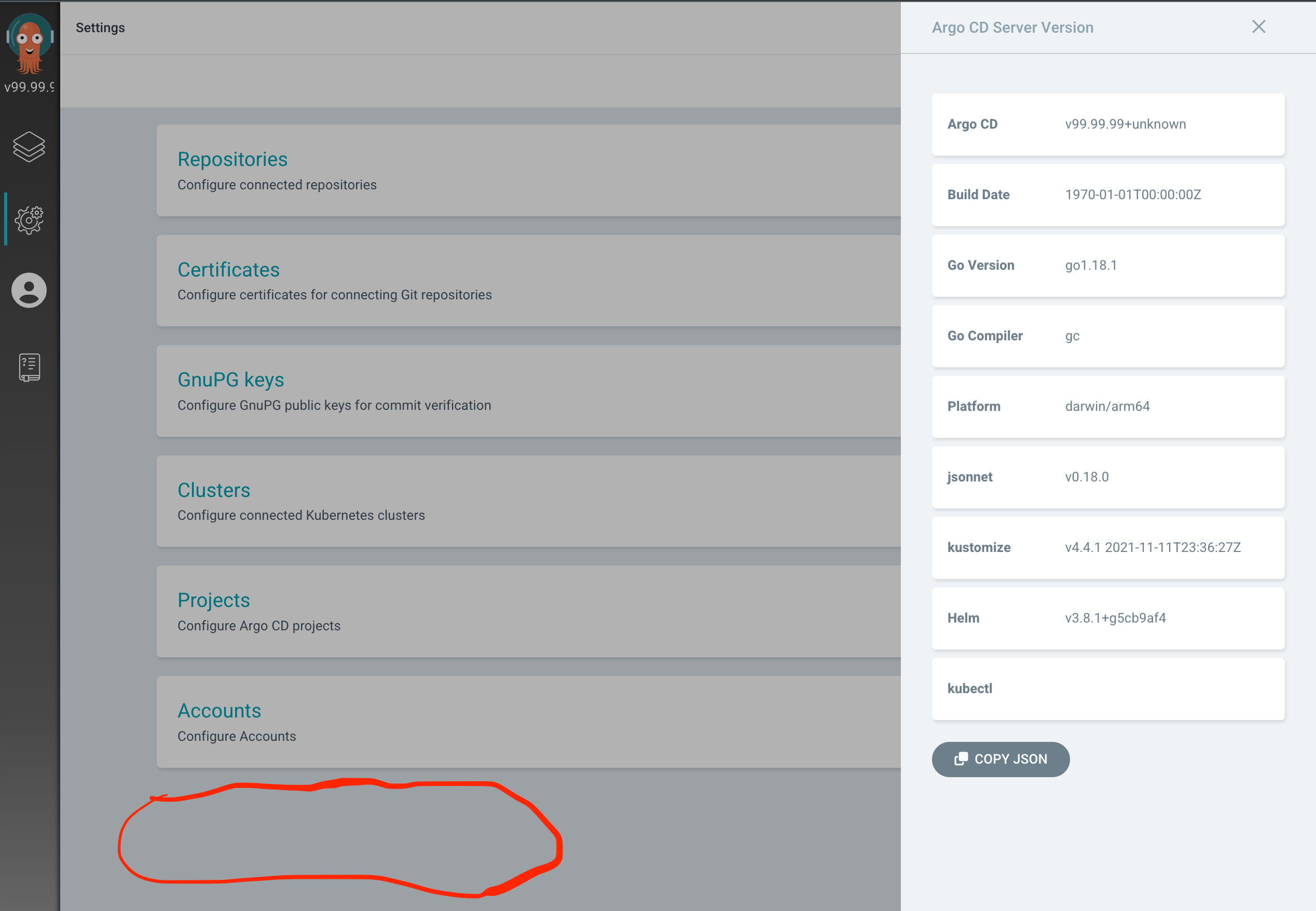Open Help documentation via the book icon
The height and width of the screenshot is (911, 1316).
(x=29, y=367)
